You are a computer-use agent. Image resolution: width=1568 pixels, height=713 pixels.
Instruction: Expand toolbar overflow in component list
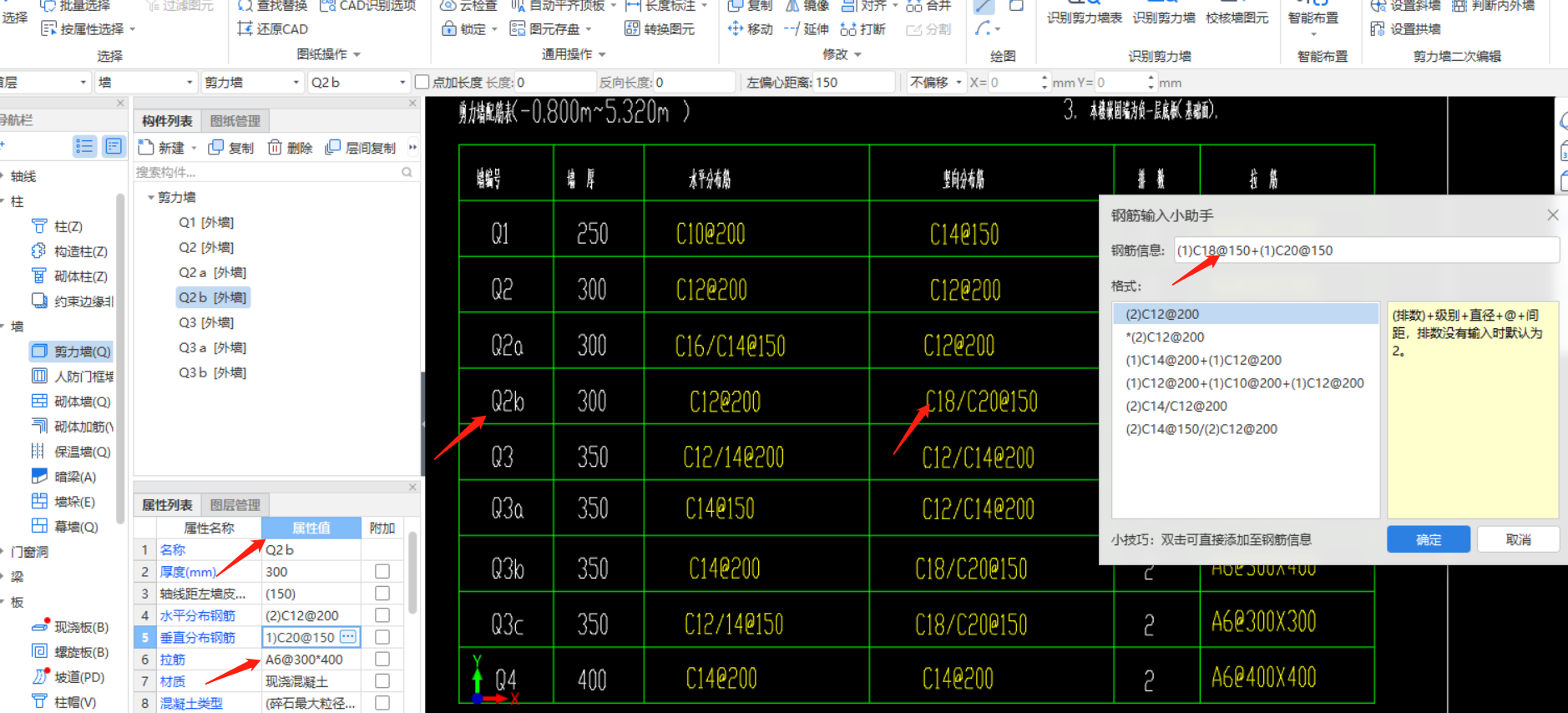(x=412, y=147)
